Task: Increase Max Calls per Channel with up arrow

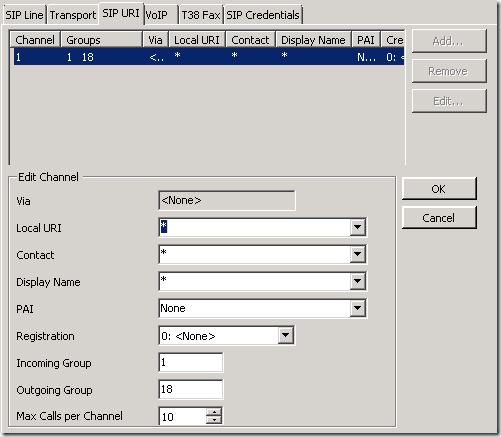Action: coord(214,412)
